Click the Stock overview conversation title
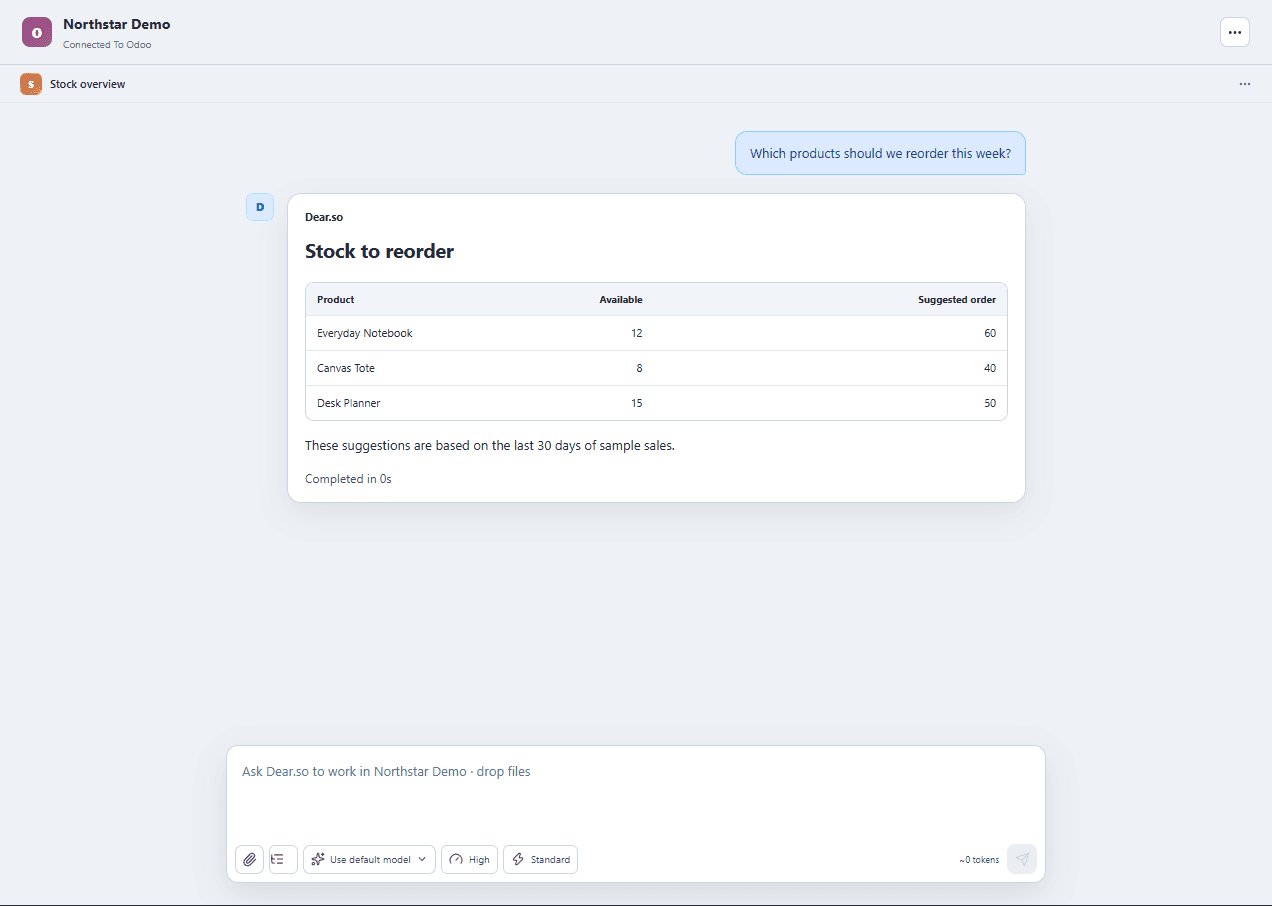Viewport: 1272px width, 906px height. click(88, 84)
